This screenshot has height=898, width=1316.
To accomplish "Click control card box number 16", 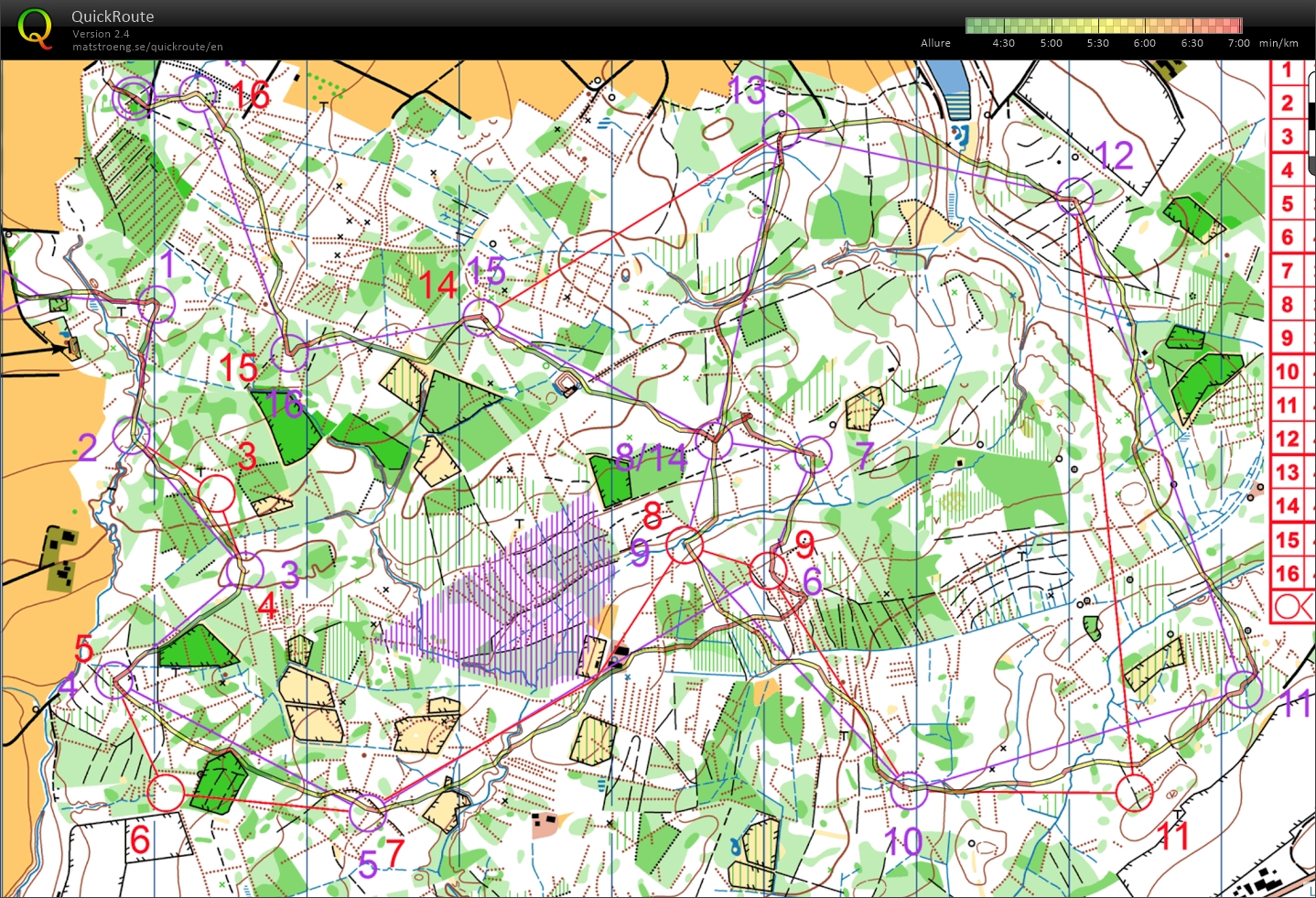I will [1287, 573].
